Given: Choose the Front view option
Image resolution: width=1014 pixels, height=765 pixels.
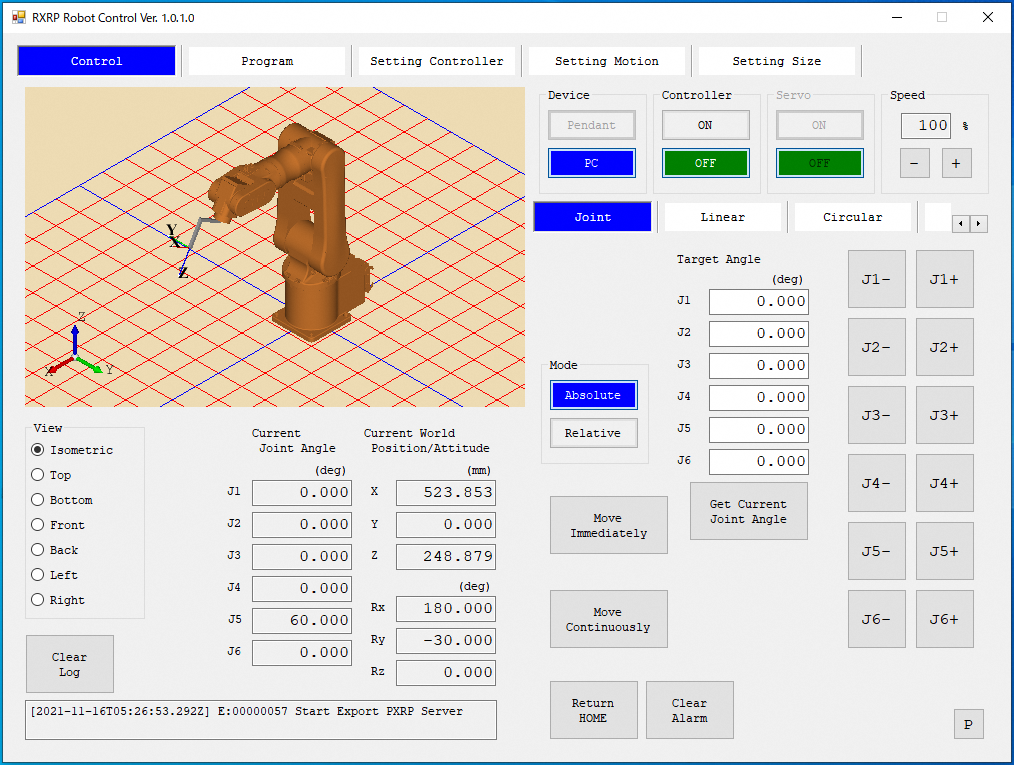Looking at the screenshot, I should [x=39, y=525].
